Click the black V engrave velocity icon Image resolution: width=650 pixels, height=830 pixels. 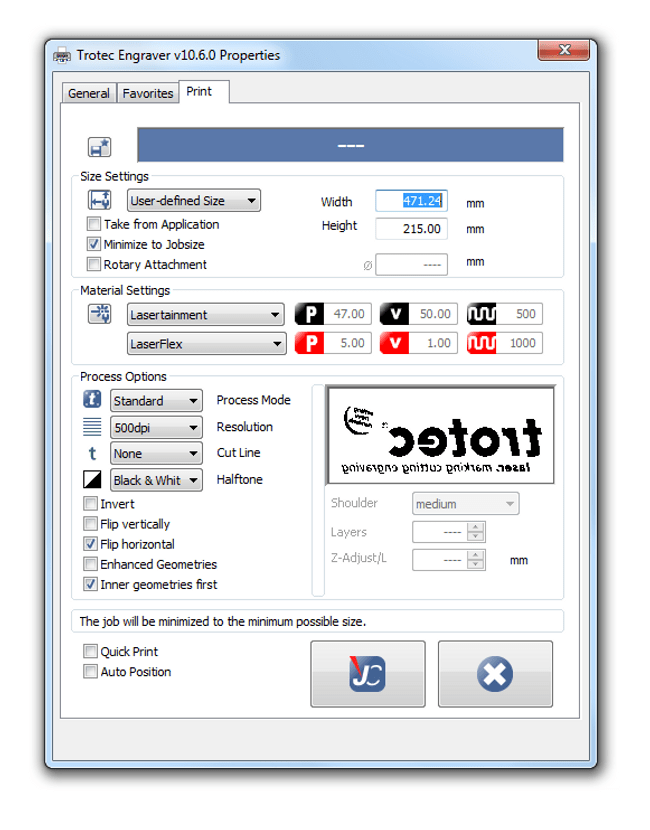(x=394, y=314)
